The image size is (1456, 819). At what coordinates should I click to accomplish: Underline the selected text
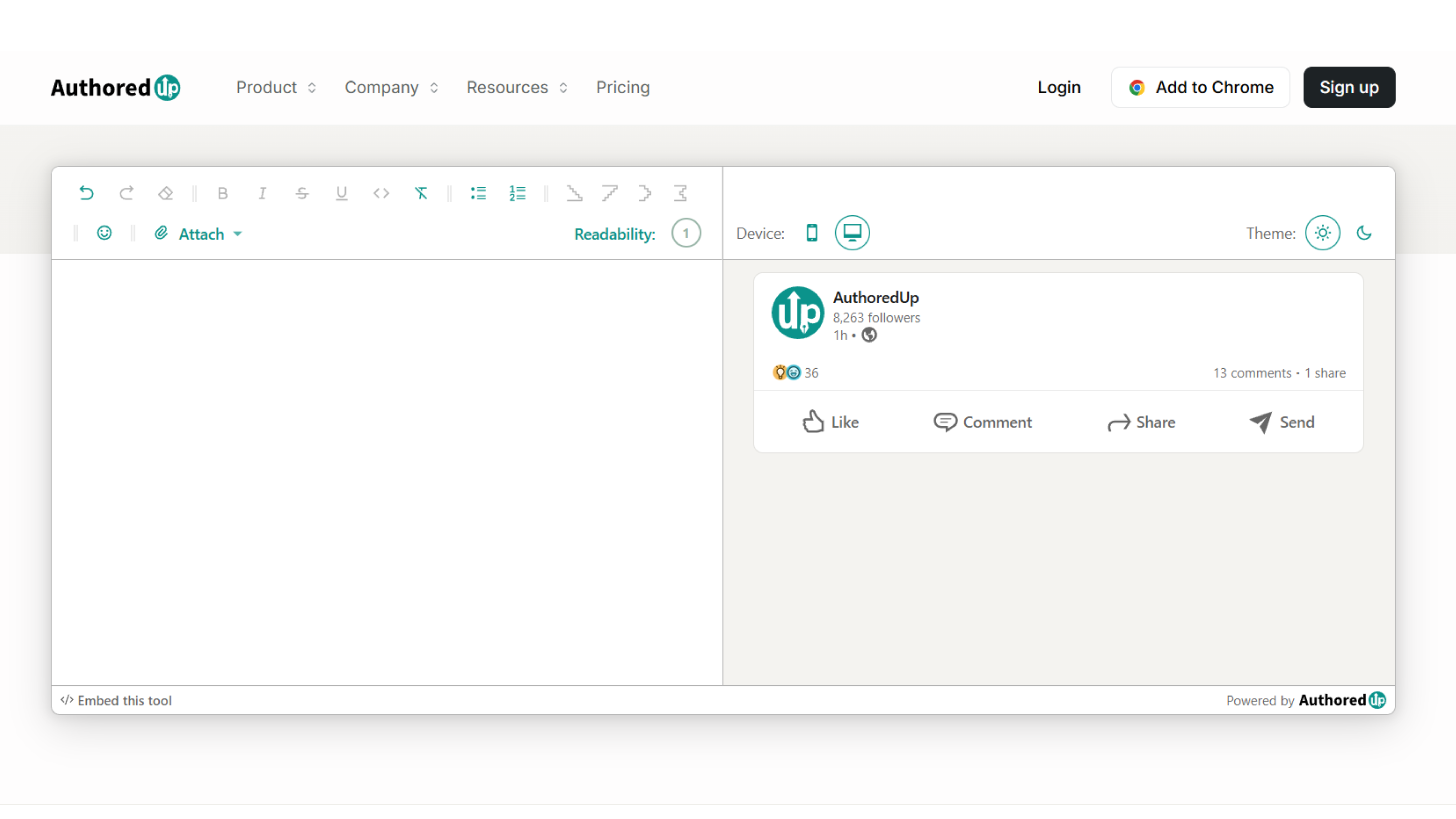click(341, 193)
